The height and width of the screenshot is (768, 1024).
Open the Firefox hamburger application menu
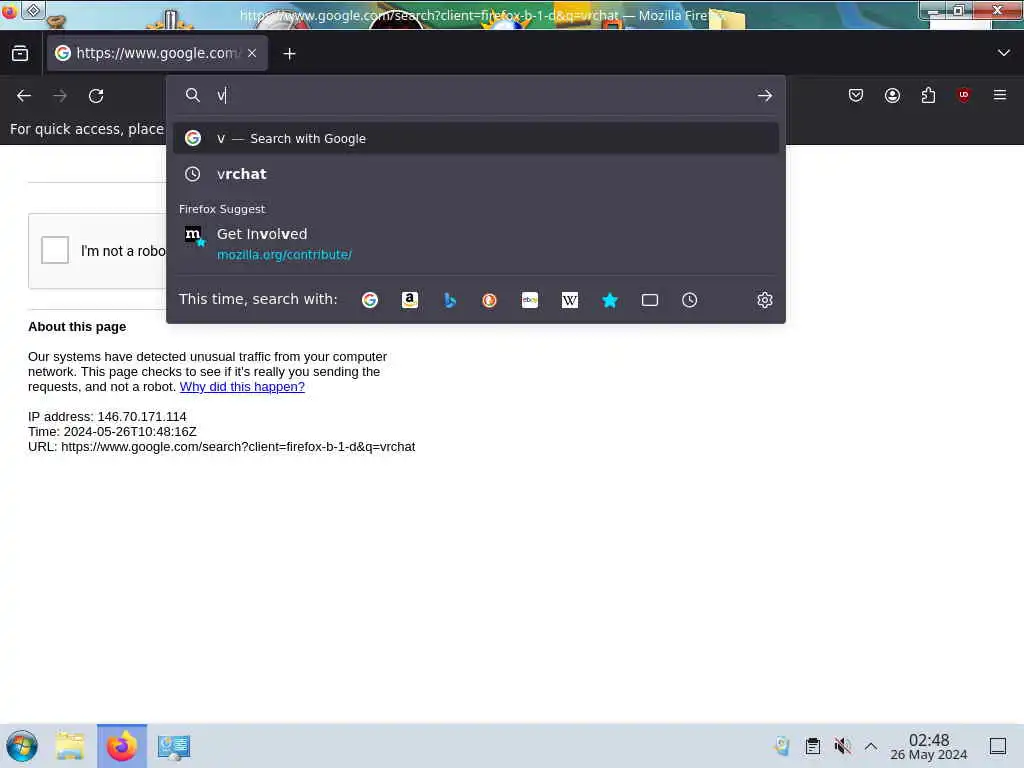[1000, 95]
